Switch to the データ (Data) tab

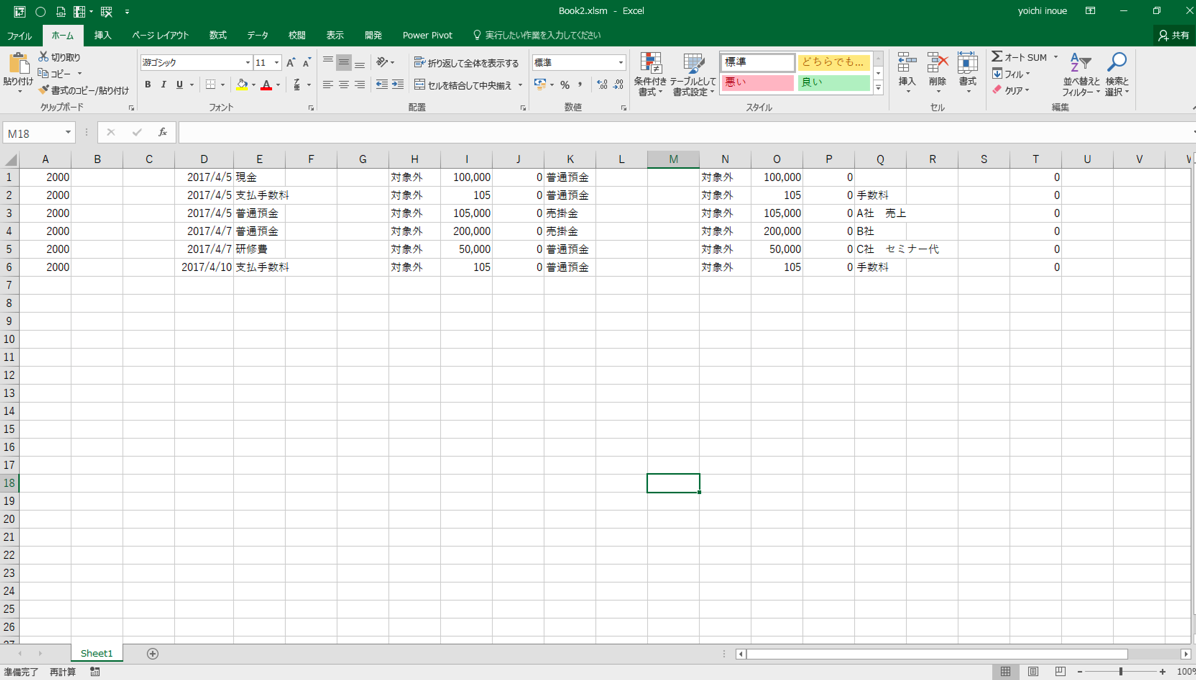258,35
